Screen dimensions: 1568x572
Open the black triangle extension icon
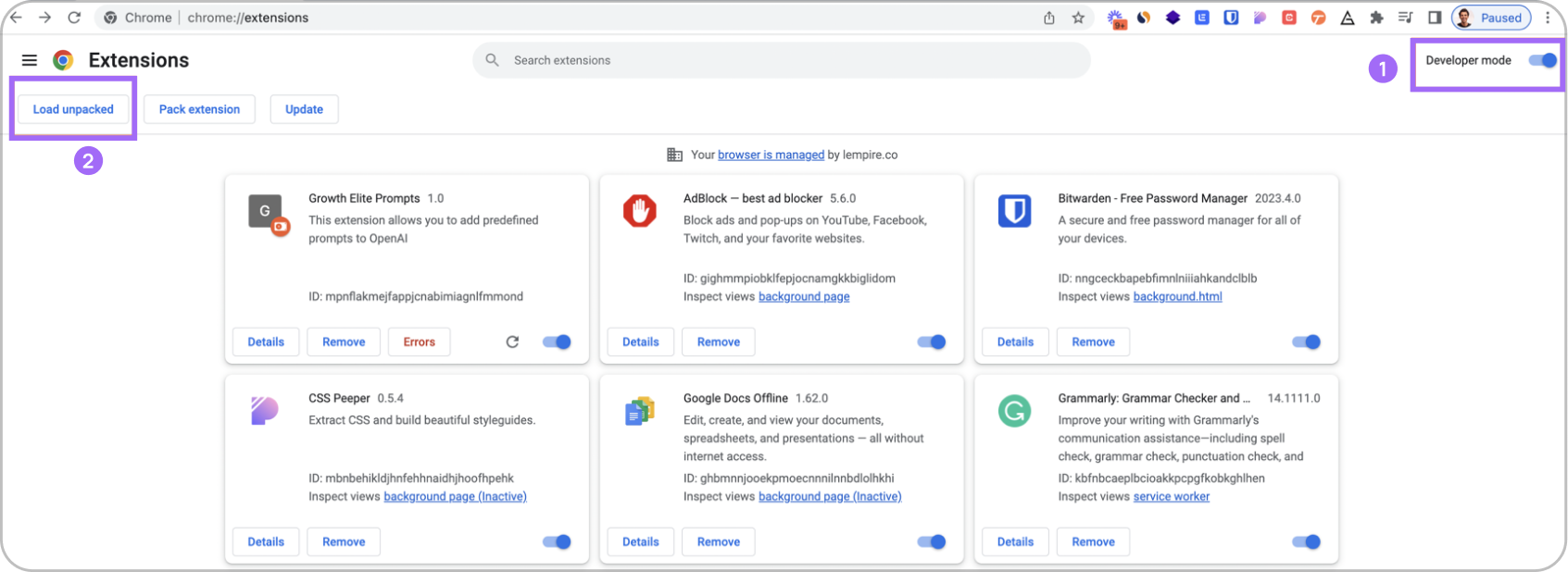(x=1348, y=18)
